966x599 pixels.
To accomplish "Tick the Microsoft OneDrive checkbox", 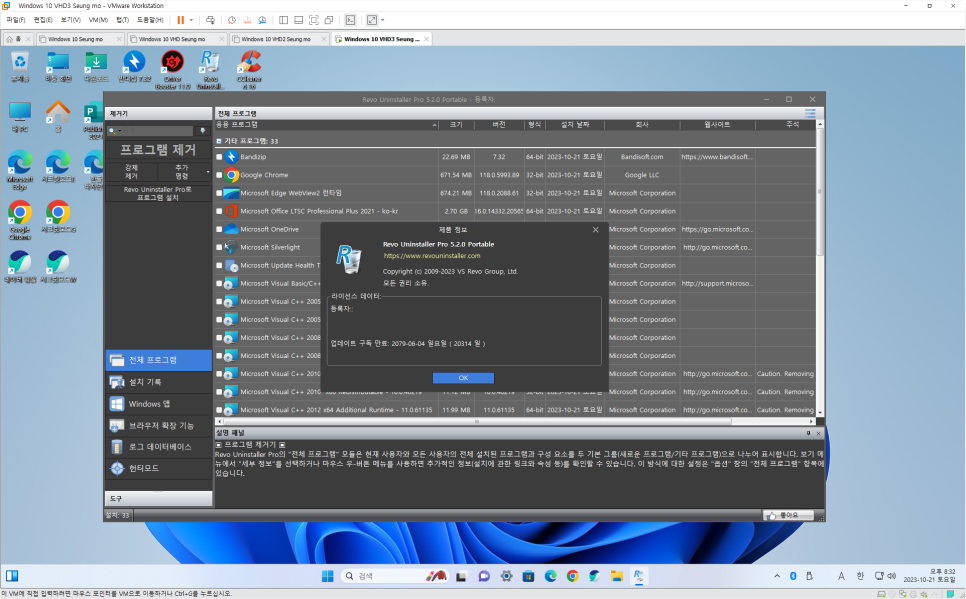I will pyautogui.click(x=219, y=229).
